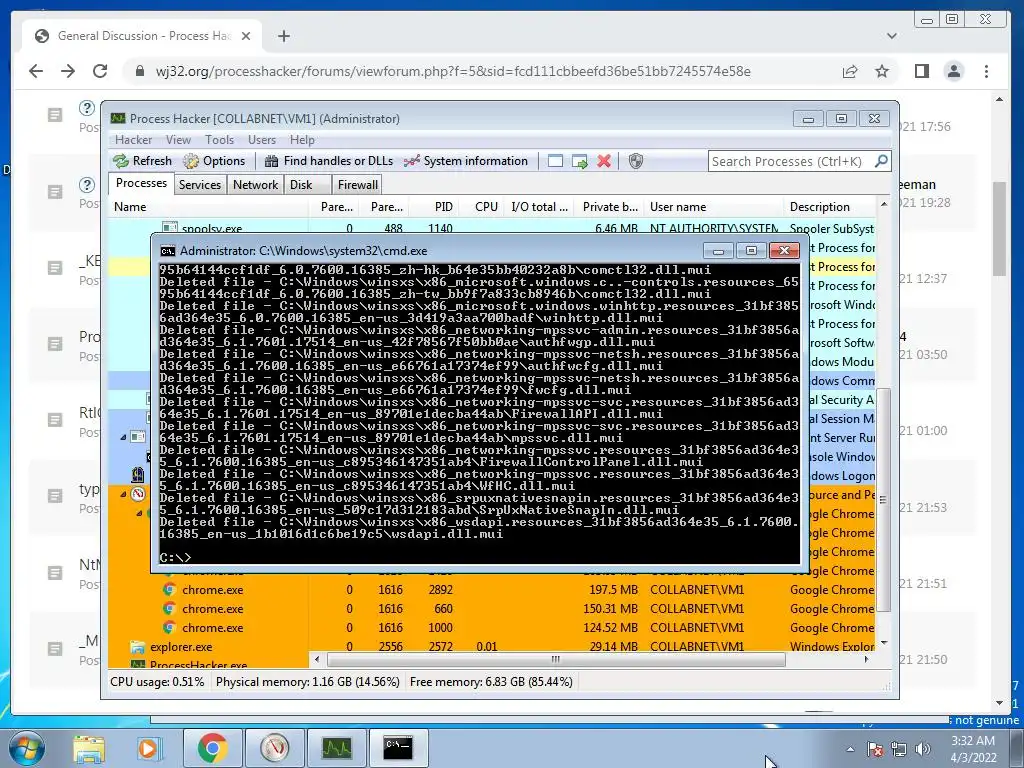Click the Chrome icon of process PID 2892
The image size is (1024, 768).
pyautogui.click(x=169, y=590)
